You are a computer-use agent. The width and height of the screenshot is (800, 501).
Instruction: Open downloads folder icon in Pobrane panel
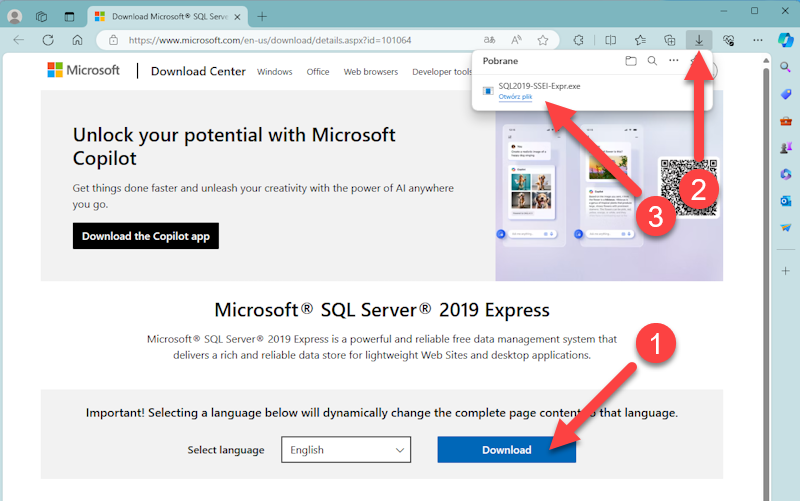coord(630,61)
